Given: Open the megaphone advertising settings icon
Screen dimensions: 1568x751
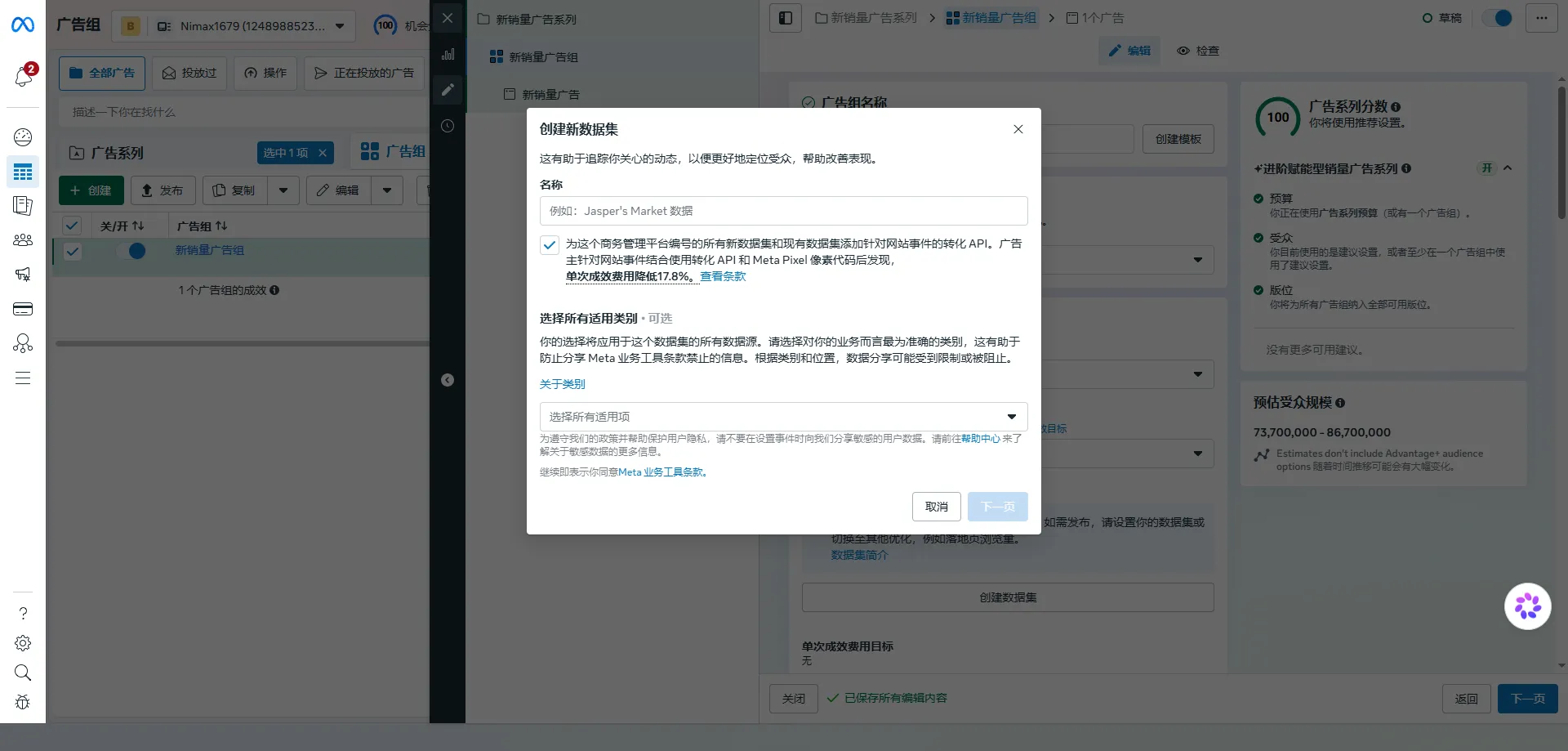Looking at the screenshot, I should pos(23,275).
